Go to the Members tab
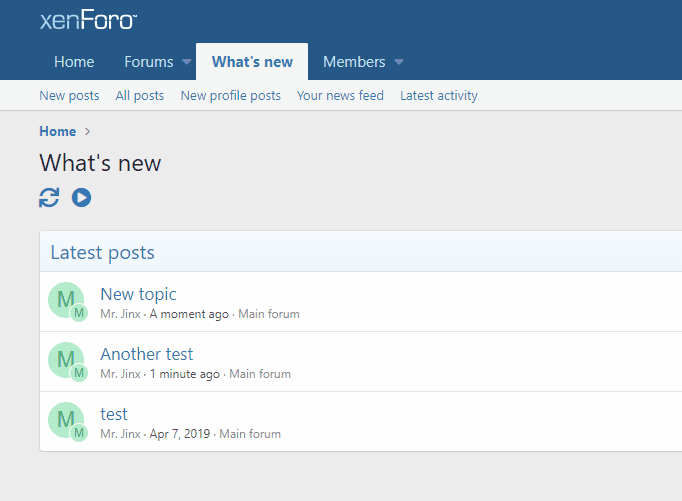This screenshot has width=682, height=501. pos(354,62)
